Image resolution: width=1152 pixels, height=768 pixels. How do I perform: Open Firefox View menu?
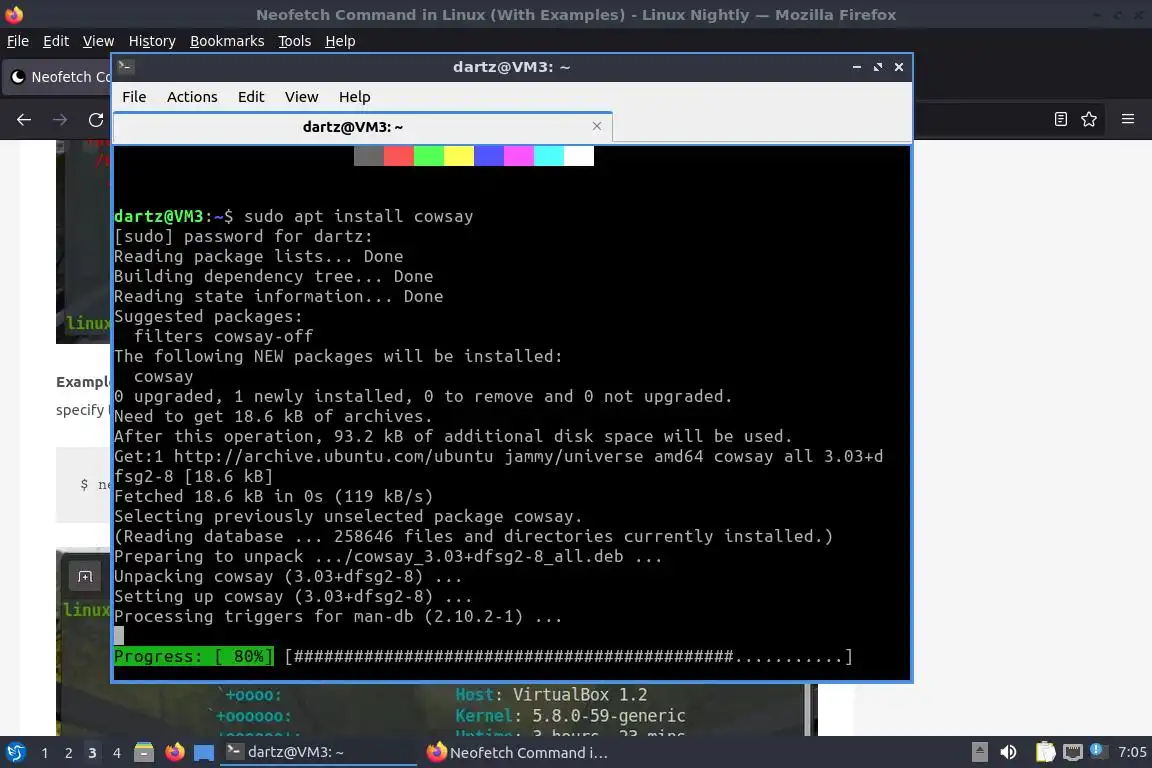98,41
